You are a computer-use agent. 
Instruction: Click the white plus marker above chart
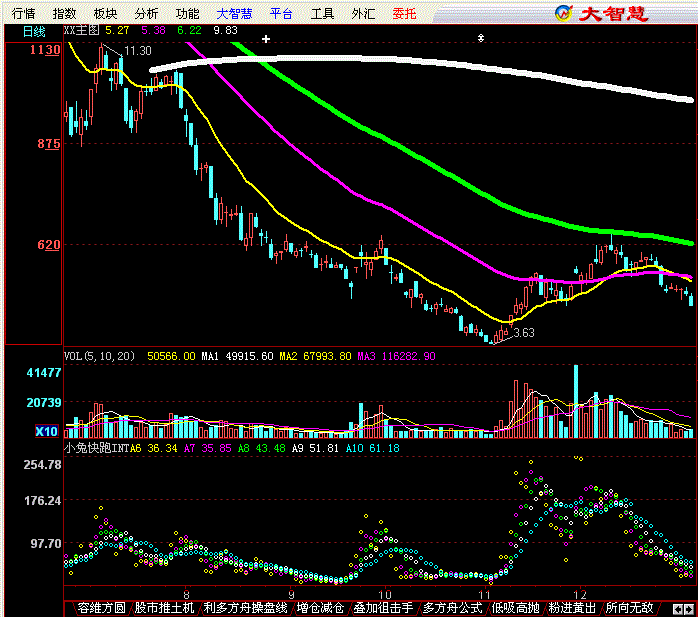pyautogui.click(x=266, y=39)
